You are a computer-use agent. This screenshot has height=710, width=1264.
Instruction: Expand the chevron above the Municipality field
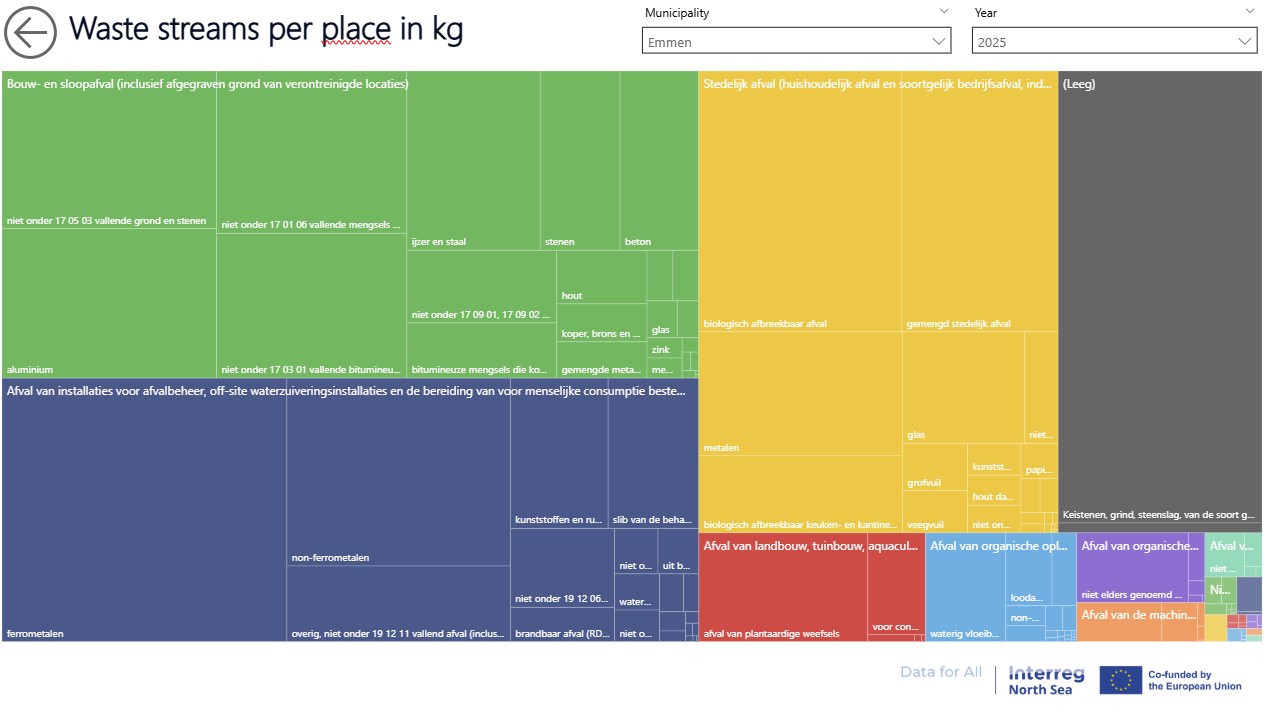[944, 11]
